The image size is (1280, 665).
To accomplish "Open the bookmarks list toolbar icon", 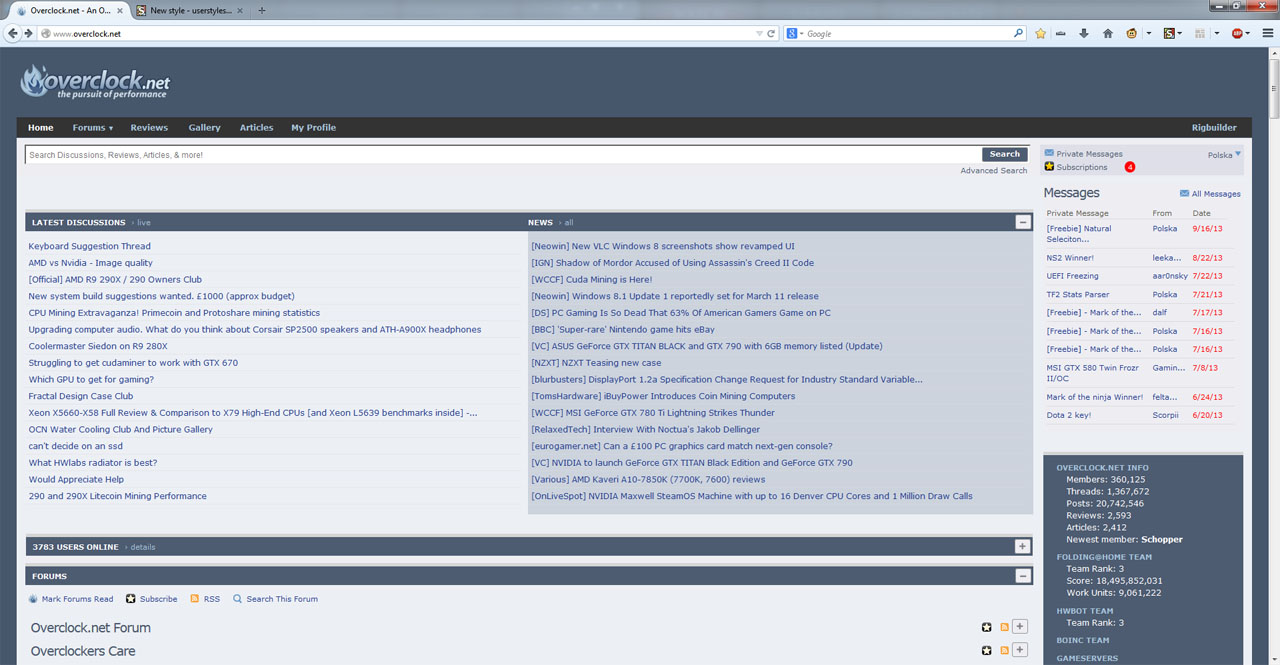I will tap(1061, 33).
